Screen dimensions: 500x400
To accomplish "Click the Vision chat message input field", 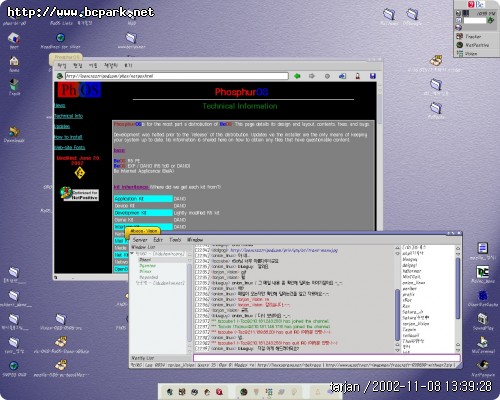I will pyautogui.click(x=327, y=358).
